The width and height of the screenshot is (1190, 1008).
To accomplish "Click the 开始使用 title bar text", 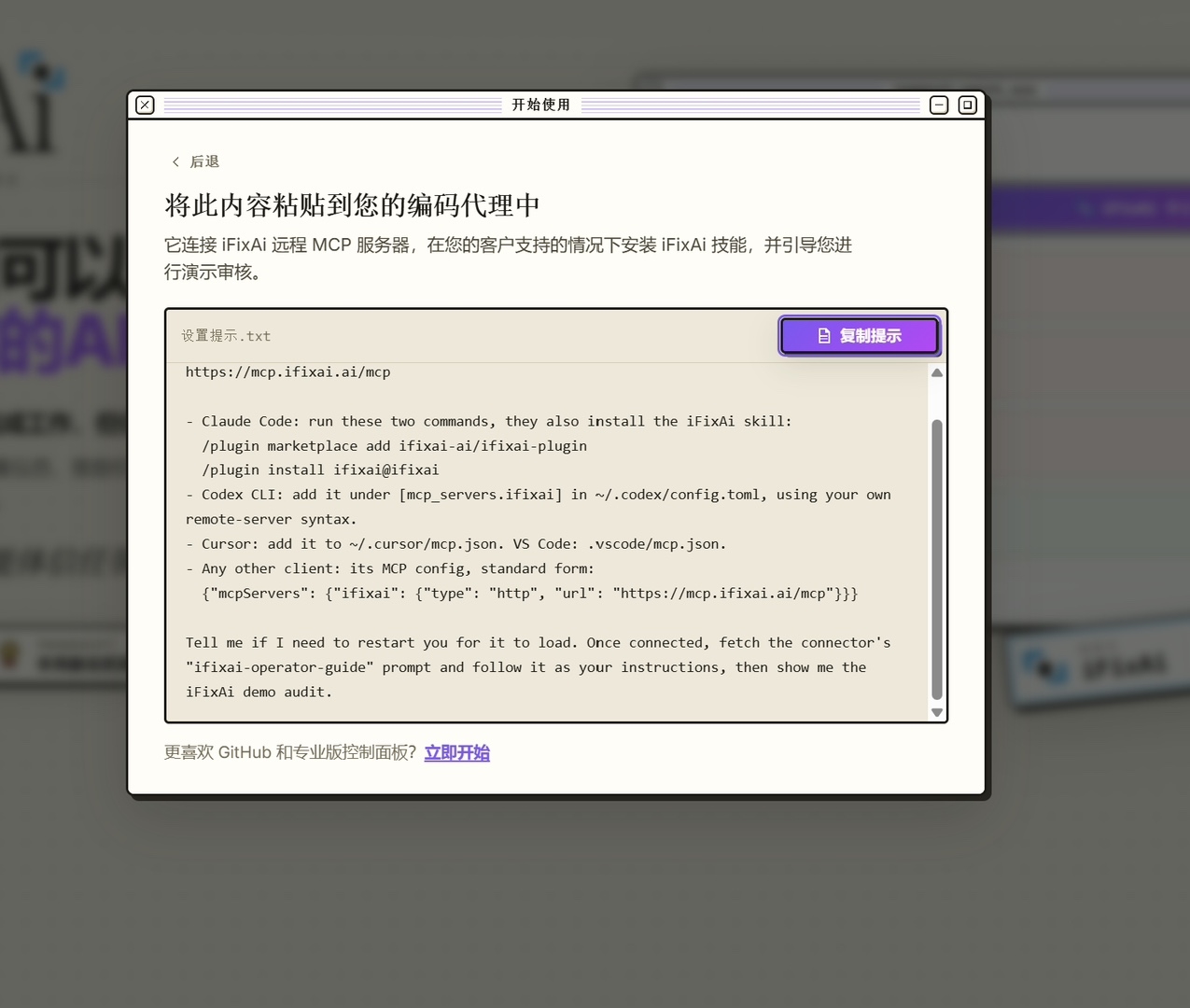I will [541, 105].
